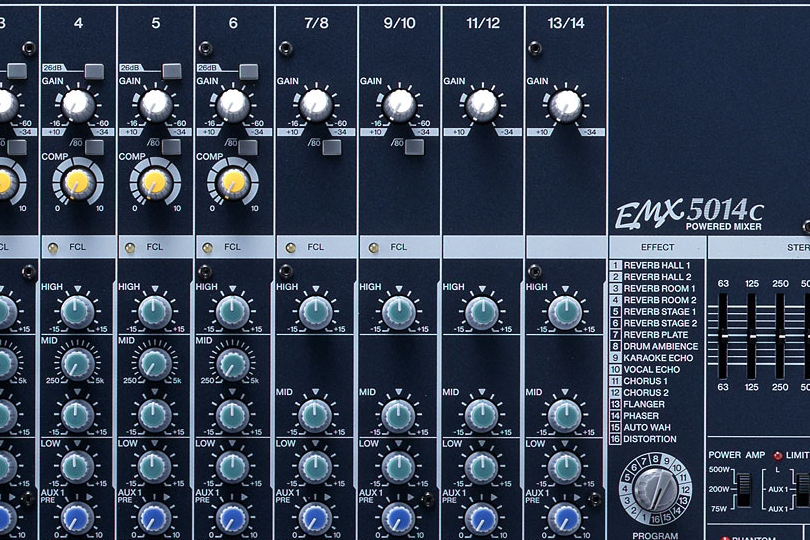The image size is (810, 540).
Task: Adjust GAIN knob on channel 6
Action: coord(232,105)
